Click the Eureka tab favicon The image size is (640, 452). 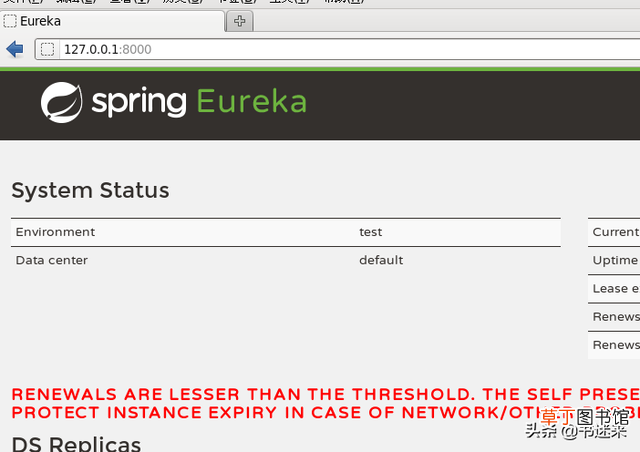[10, 21]
